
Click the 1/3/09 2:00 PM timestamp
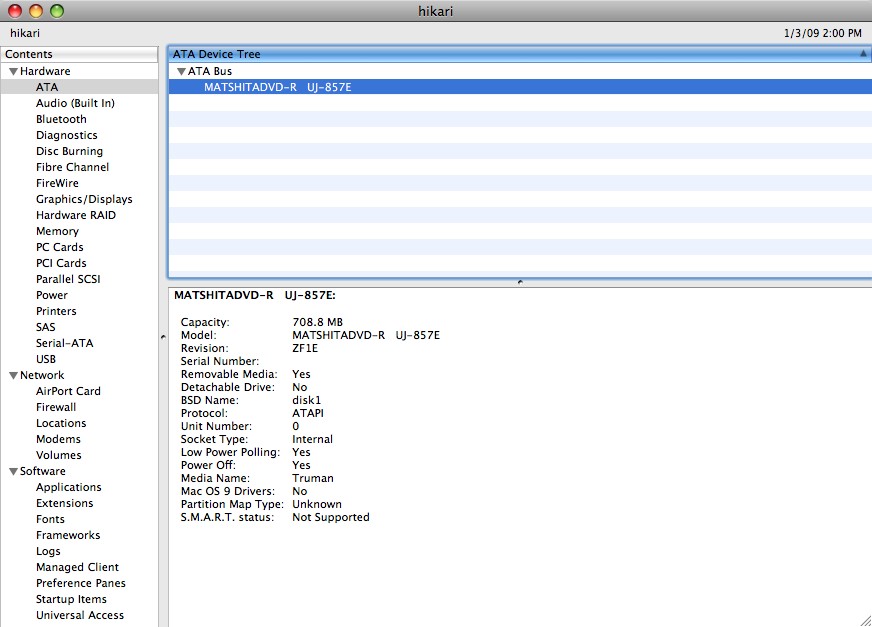click(x=823, y=33)
